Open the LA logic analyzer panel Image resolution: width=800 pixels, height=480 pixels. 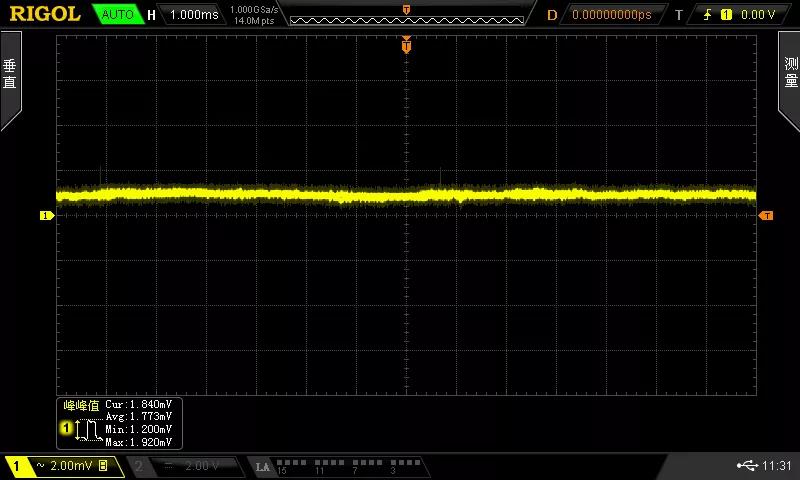[338, 466]
